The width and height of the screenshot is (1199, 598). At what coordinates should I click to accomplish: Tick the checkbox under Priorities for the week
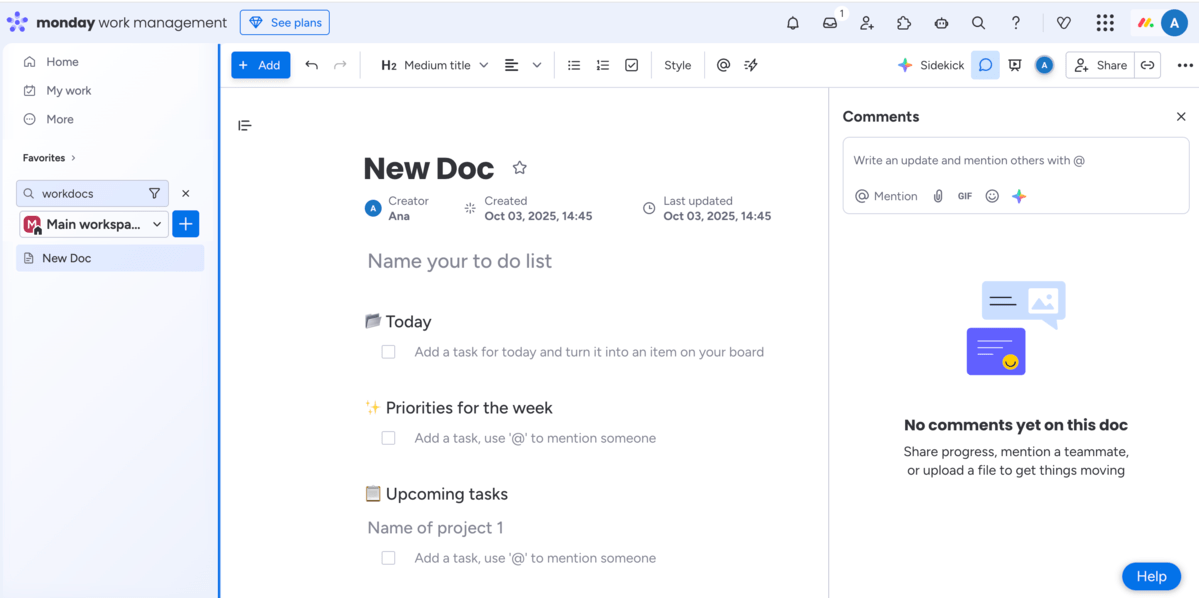click(388, 437)
